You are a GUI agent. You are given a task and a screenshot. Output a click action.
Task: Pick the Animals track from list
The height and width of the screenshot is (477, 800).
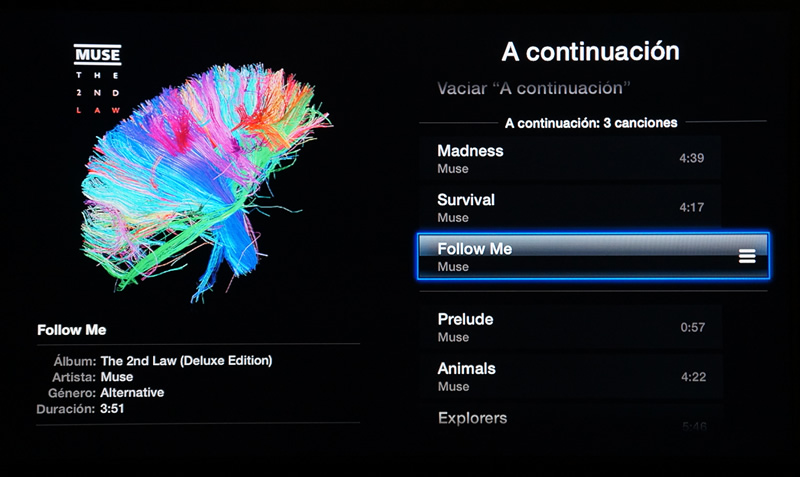(x=570, y=376)
